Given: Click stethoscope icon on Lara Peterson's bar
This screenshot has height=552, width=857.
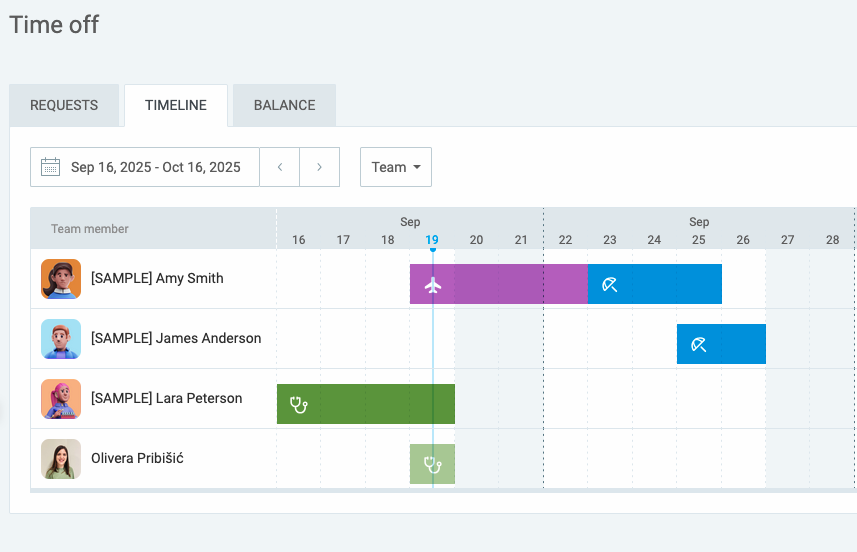Looking at the screenshot, I should click(298, 405).
